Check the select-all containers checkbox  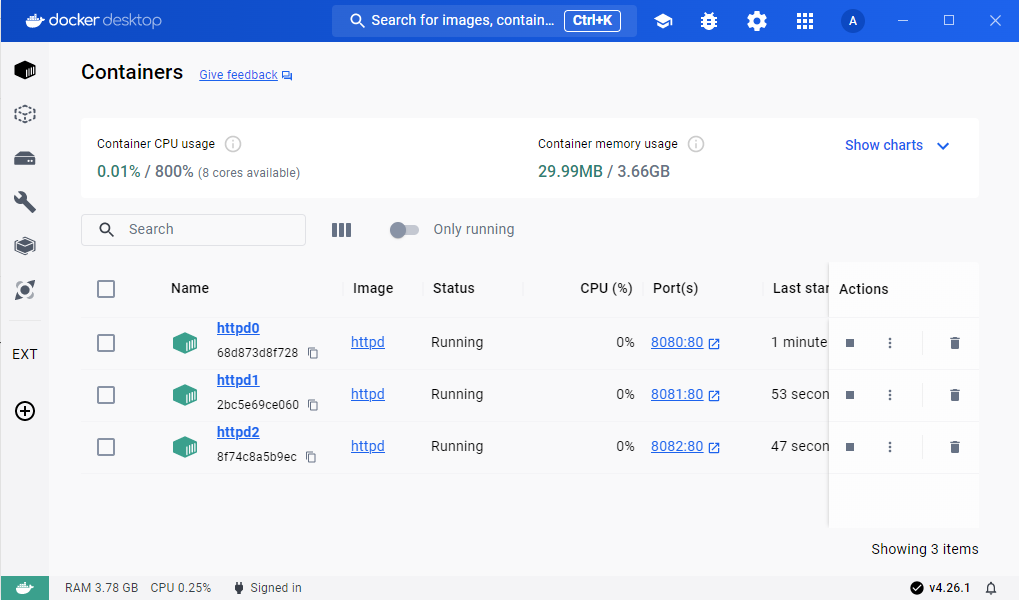click(106, 289)
